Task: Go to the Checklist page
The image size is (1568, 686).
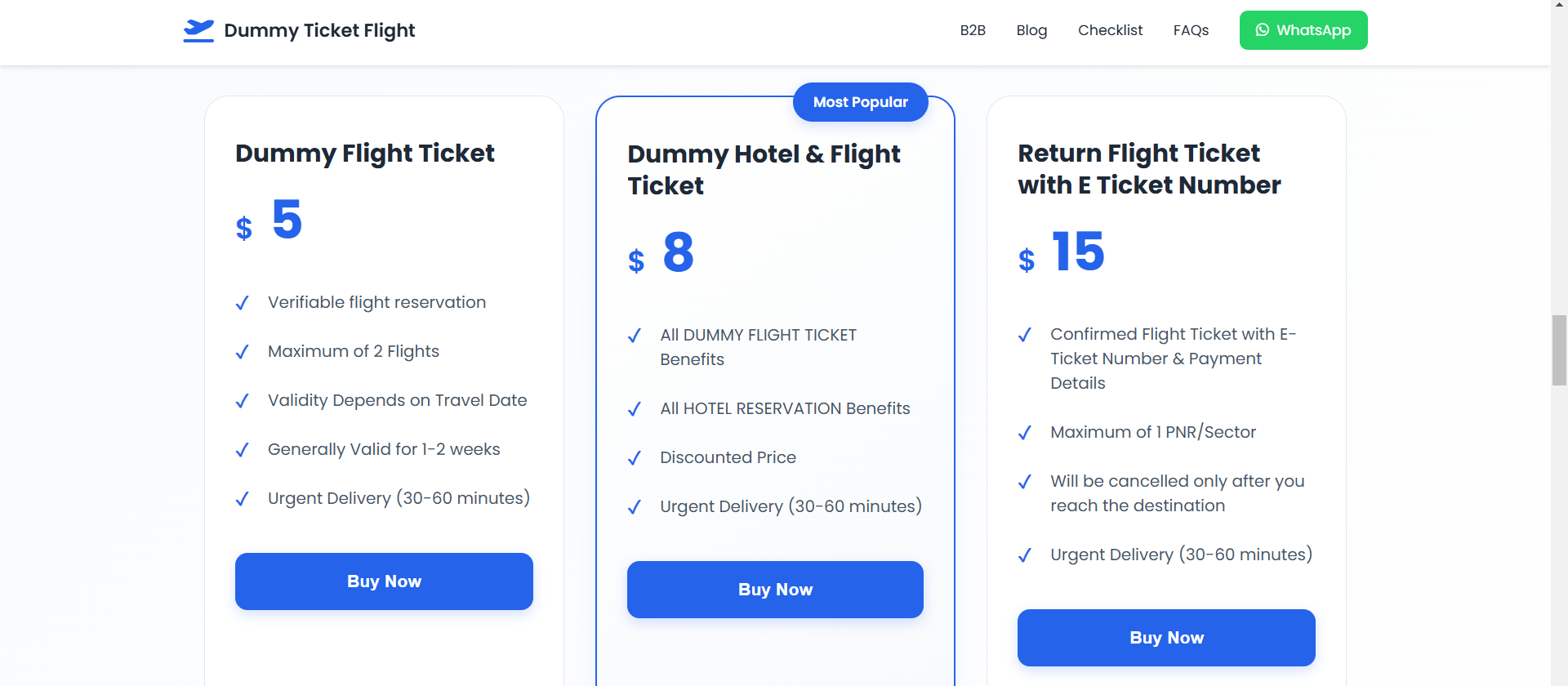Action: pos(1110,30)
